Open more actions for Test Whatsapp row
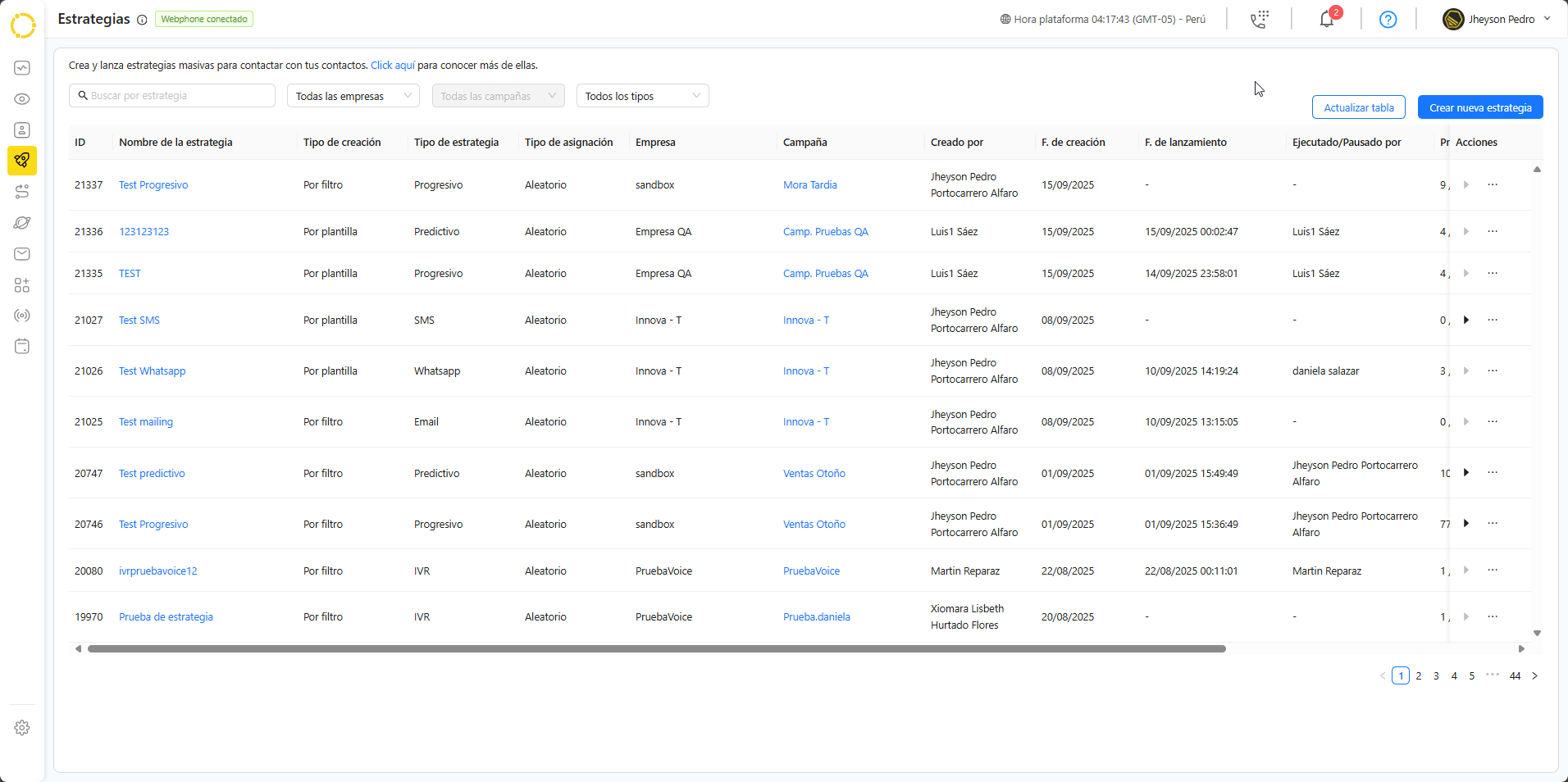Image resolution: width=1568 pixels, height=782 pixels. (1493, 371)
